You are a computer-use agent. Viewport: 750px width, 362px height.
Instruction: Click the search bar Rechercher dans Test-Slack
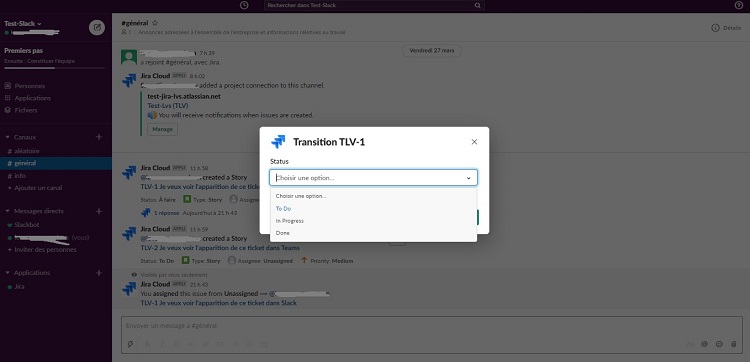tap(374, 5)
